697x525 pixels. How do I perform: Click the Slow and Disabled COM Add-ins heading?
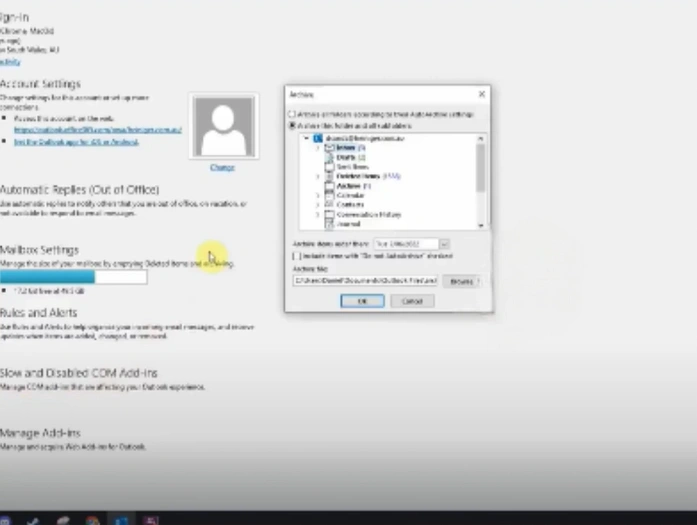(x=78, y=373)
